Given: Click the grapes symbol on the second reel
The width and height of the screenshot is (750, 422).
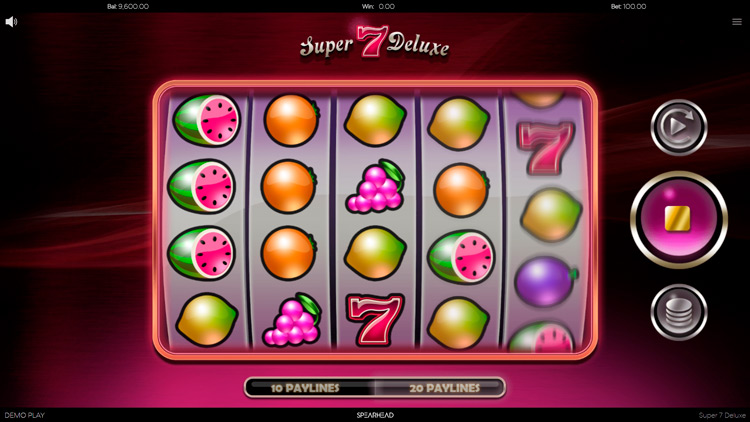Looking at the screenshot, I should [x=291, y=319].
